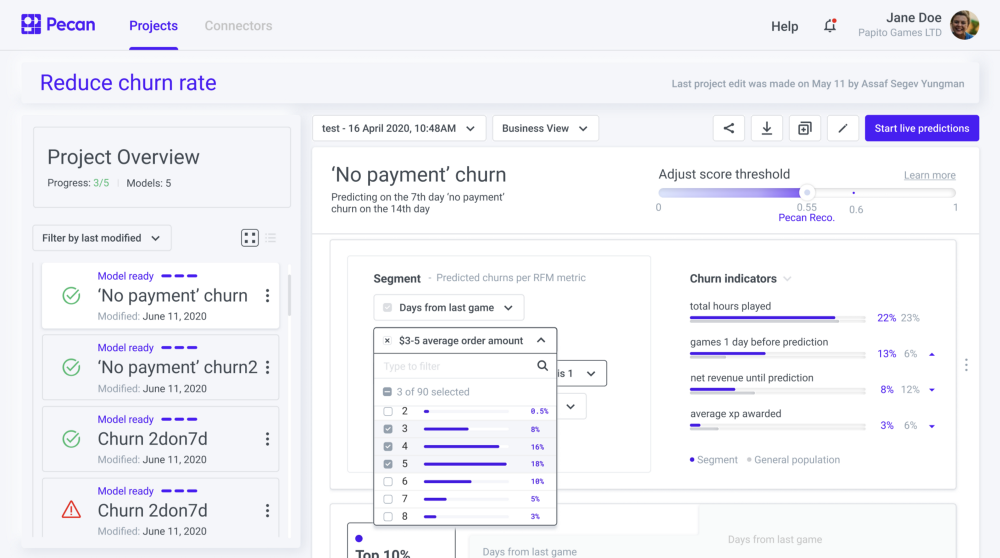Click the share icon button
Screen dimensions: 1000x558
tap(729, 128)
